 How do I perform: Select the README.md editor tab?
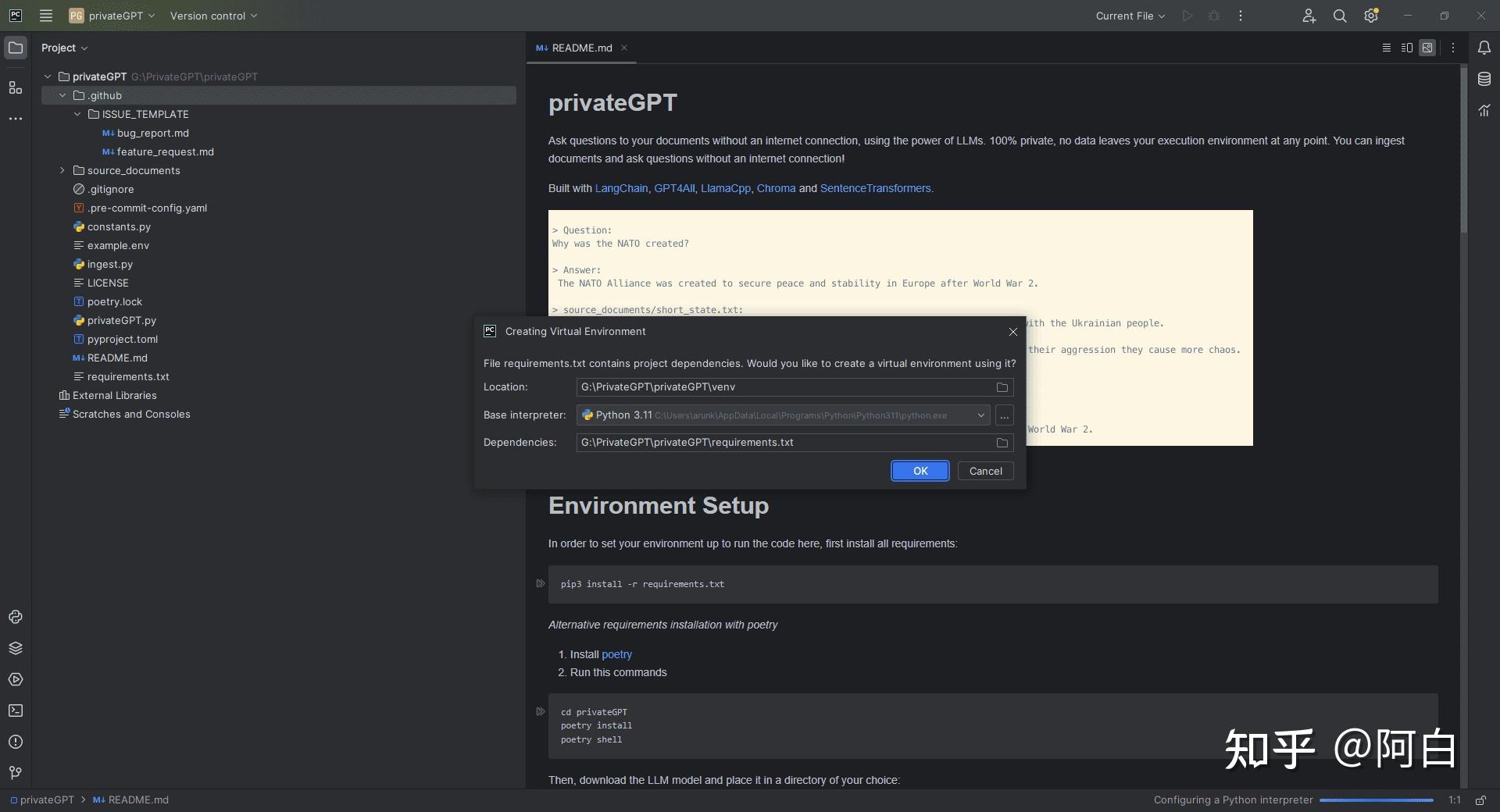[581, 48]
